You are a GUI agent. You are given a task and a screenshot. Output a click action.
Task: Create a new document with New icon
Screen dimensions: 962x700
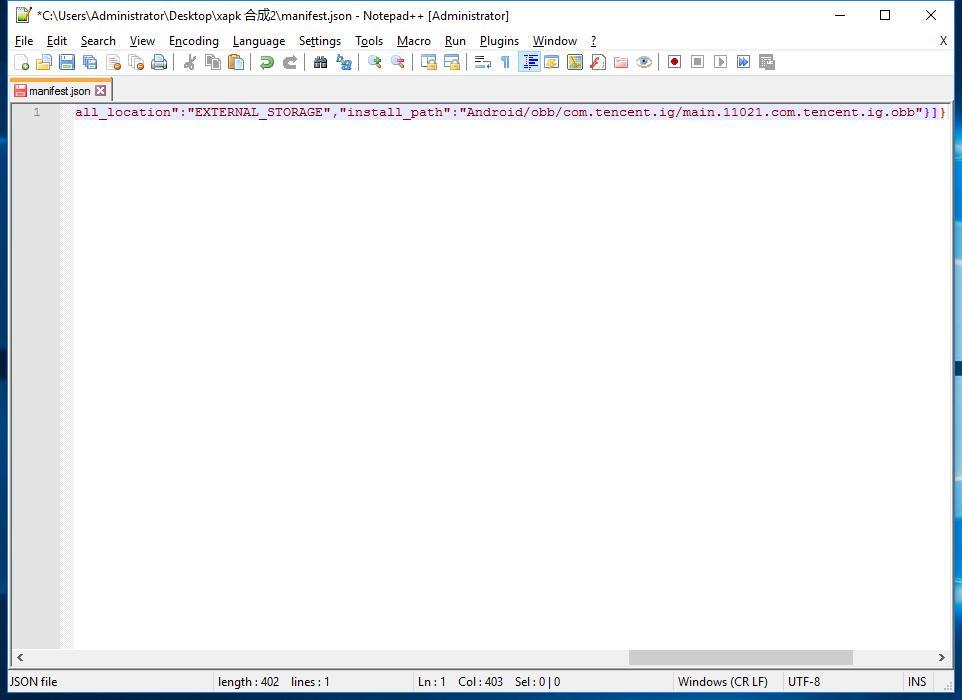[x=21, y=62]
